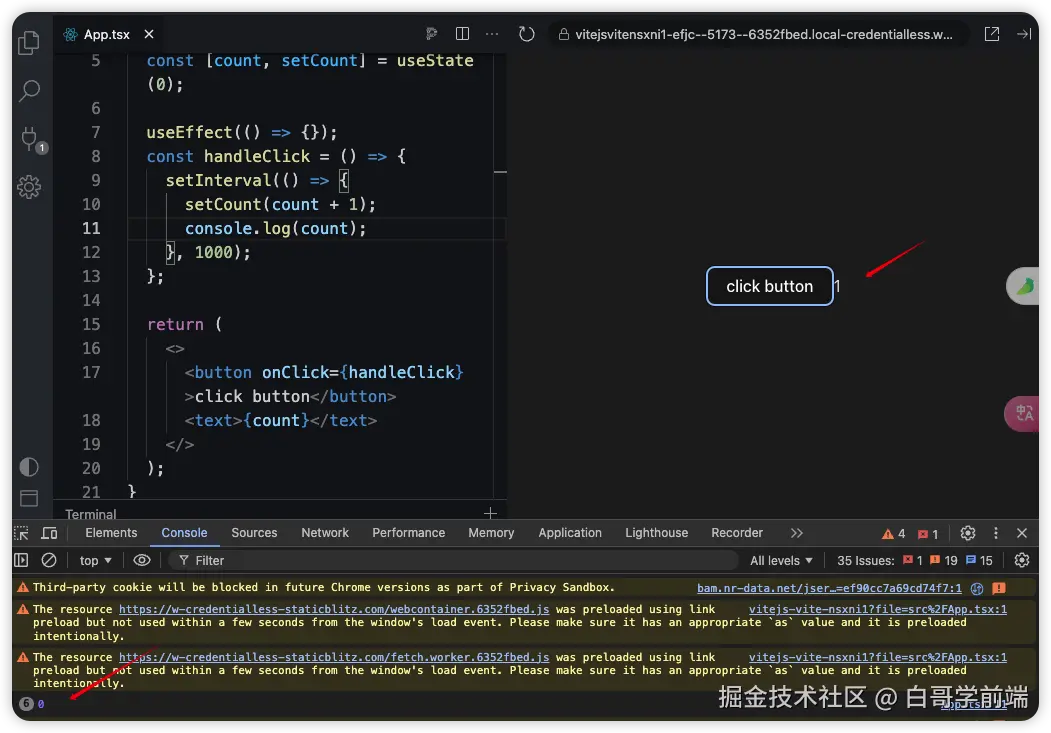Close the DevTools panel
The image size is (1051, 733).
(x=1022, y=533)
